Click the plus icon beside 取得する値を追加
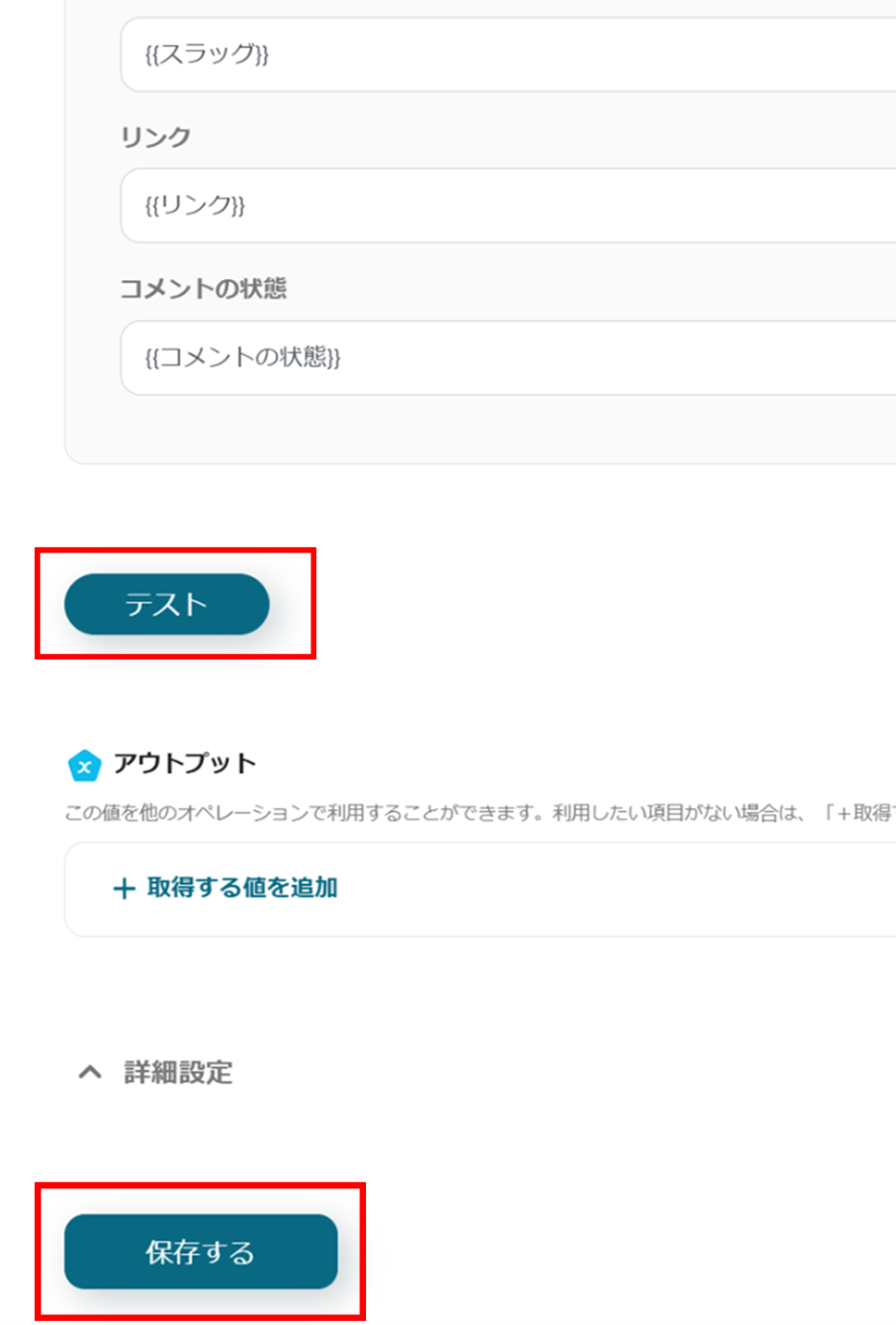The image size is (896, 1325). click(123, 889)
